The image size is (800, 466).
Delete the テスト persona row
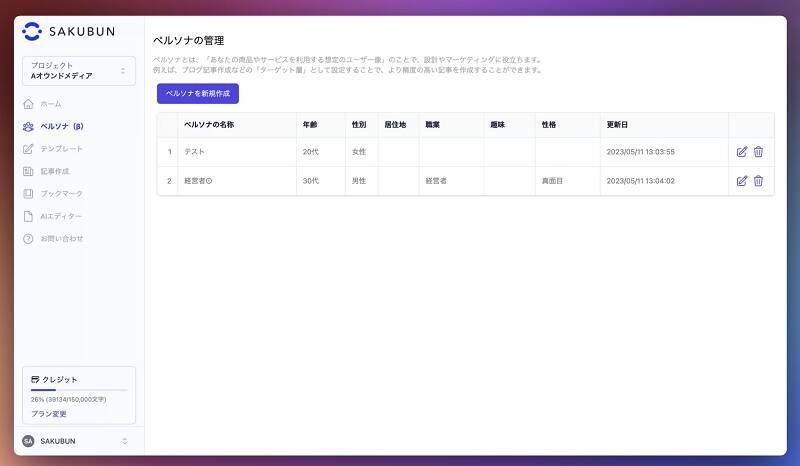758,152
